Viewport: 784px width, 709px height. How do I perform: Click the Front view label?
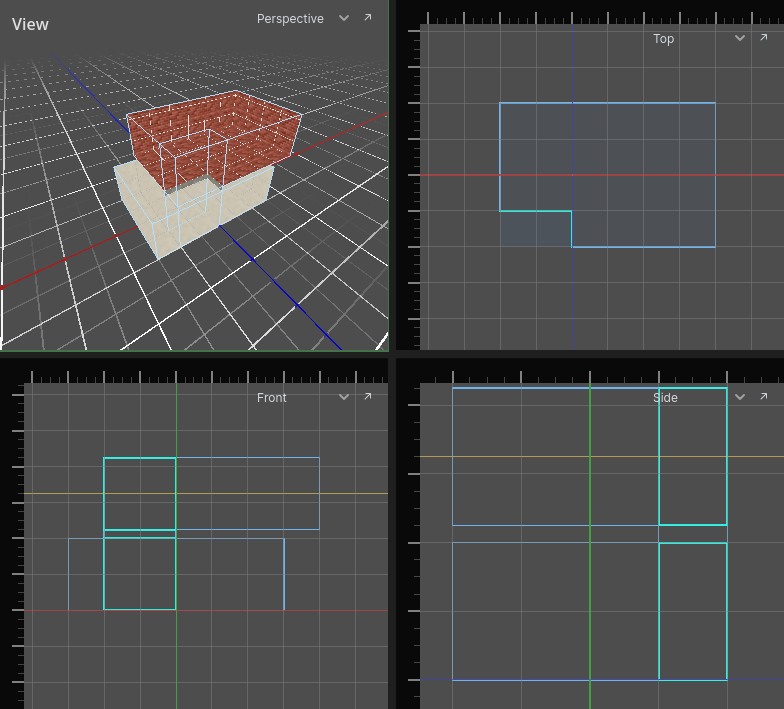point(272,398)
